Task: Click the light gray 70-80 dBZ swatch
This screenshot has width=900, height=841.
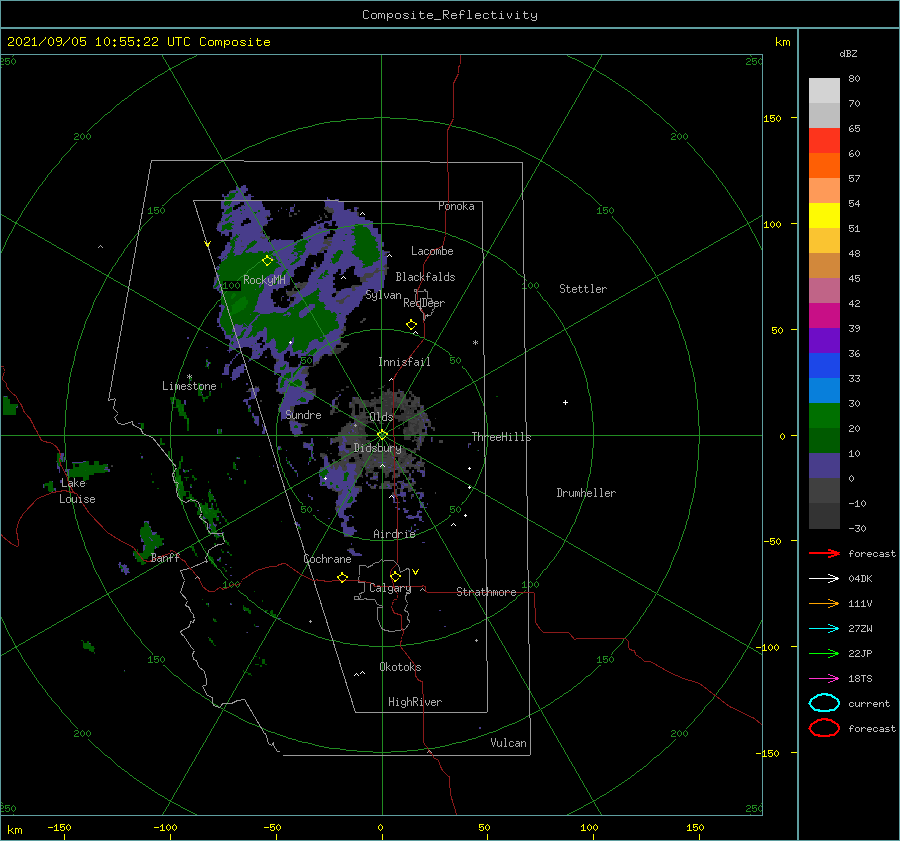Action: [x=824, y=90]
